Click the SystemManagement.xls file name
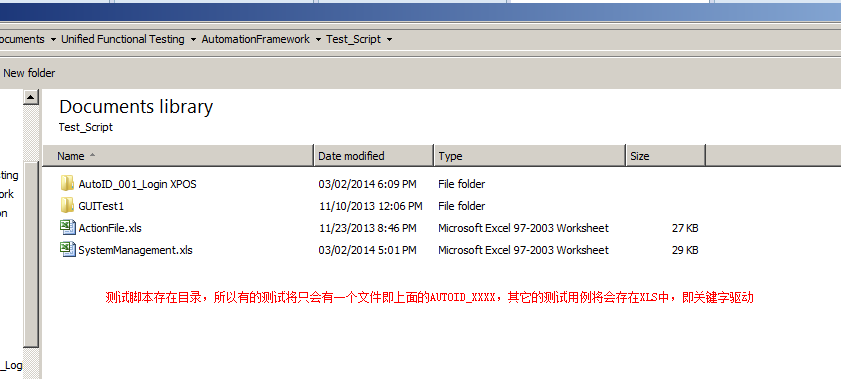The width and height of the screenshot is (841, 379). click(135, 250)
